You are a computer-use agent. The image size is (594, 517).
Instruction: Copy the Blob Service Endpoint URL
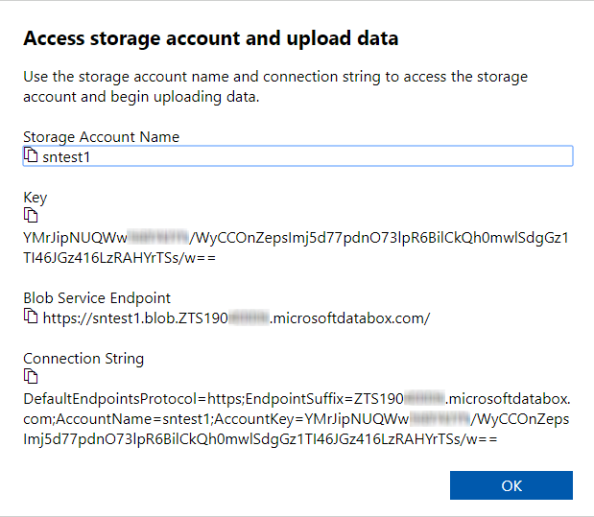[x=31, y=316]
